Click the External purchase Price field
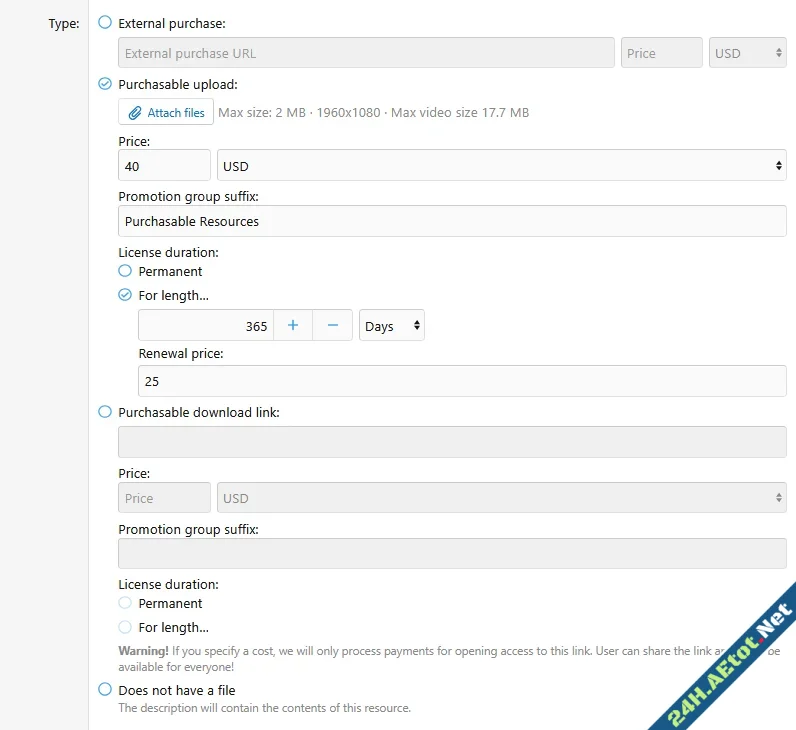The height and width of the screenshot is (730, 796). [x=661, y=53]
